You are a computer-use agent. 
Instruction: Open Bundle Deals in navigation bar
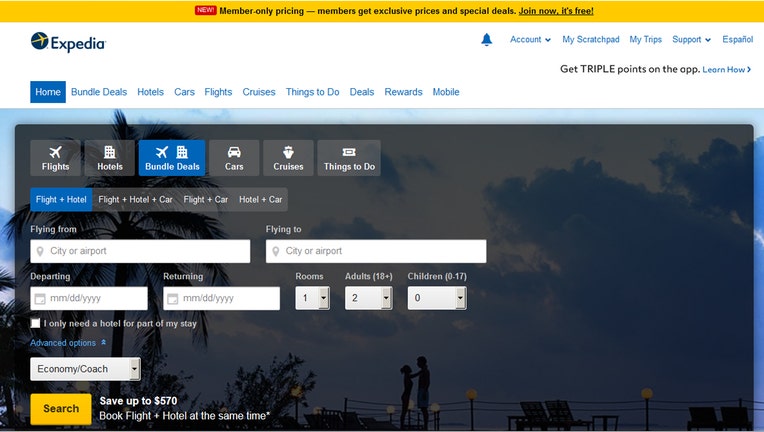click(x=99, y=92)
